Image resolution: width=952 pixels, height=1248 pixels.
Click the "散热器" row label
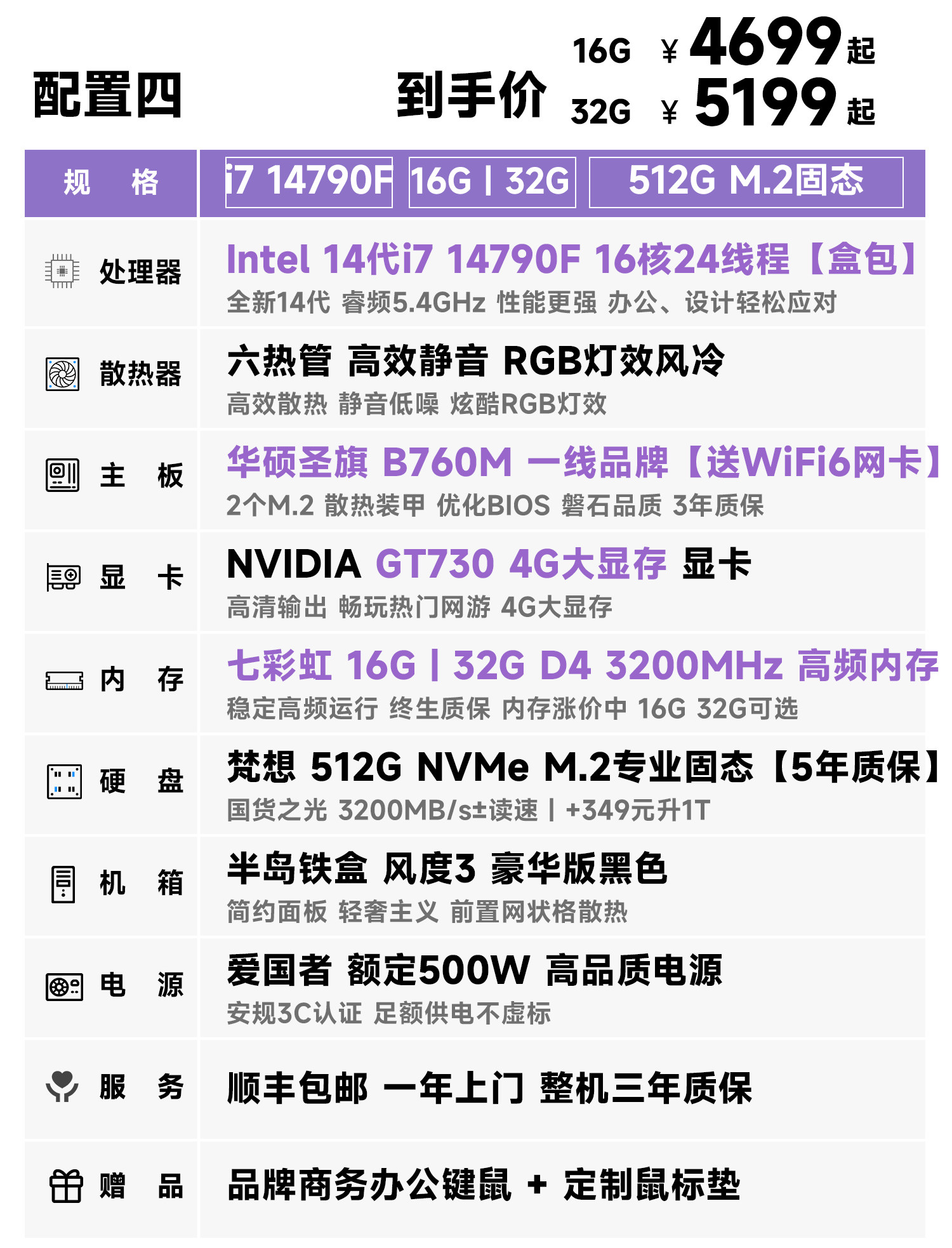click(140, 374)
